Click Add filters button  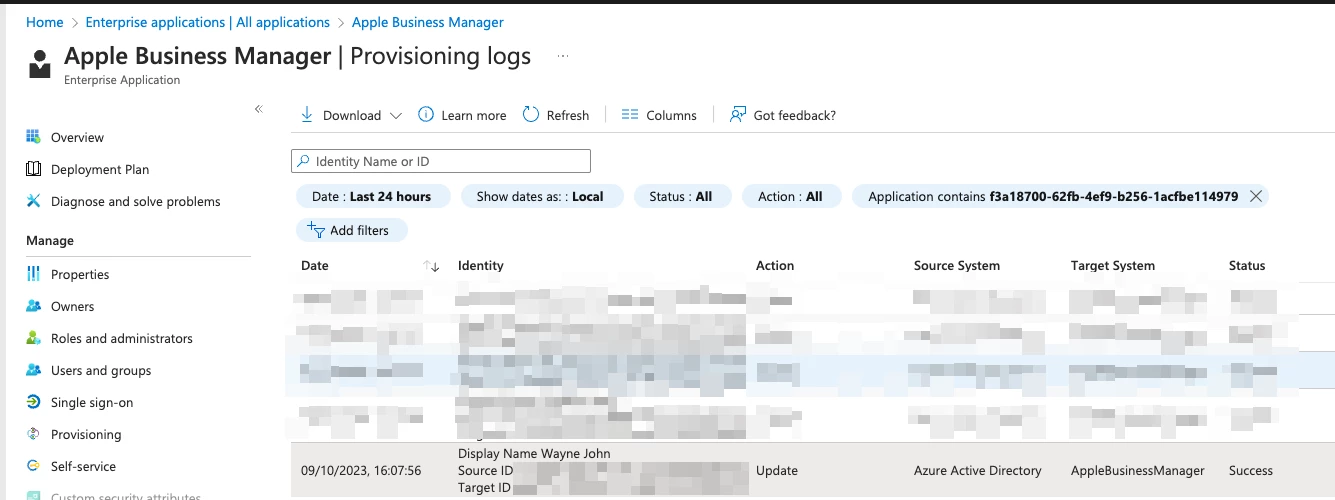pos(351,230)
